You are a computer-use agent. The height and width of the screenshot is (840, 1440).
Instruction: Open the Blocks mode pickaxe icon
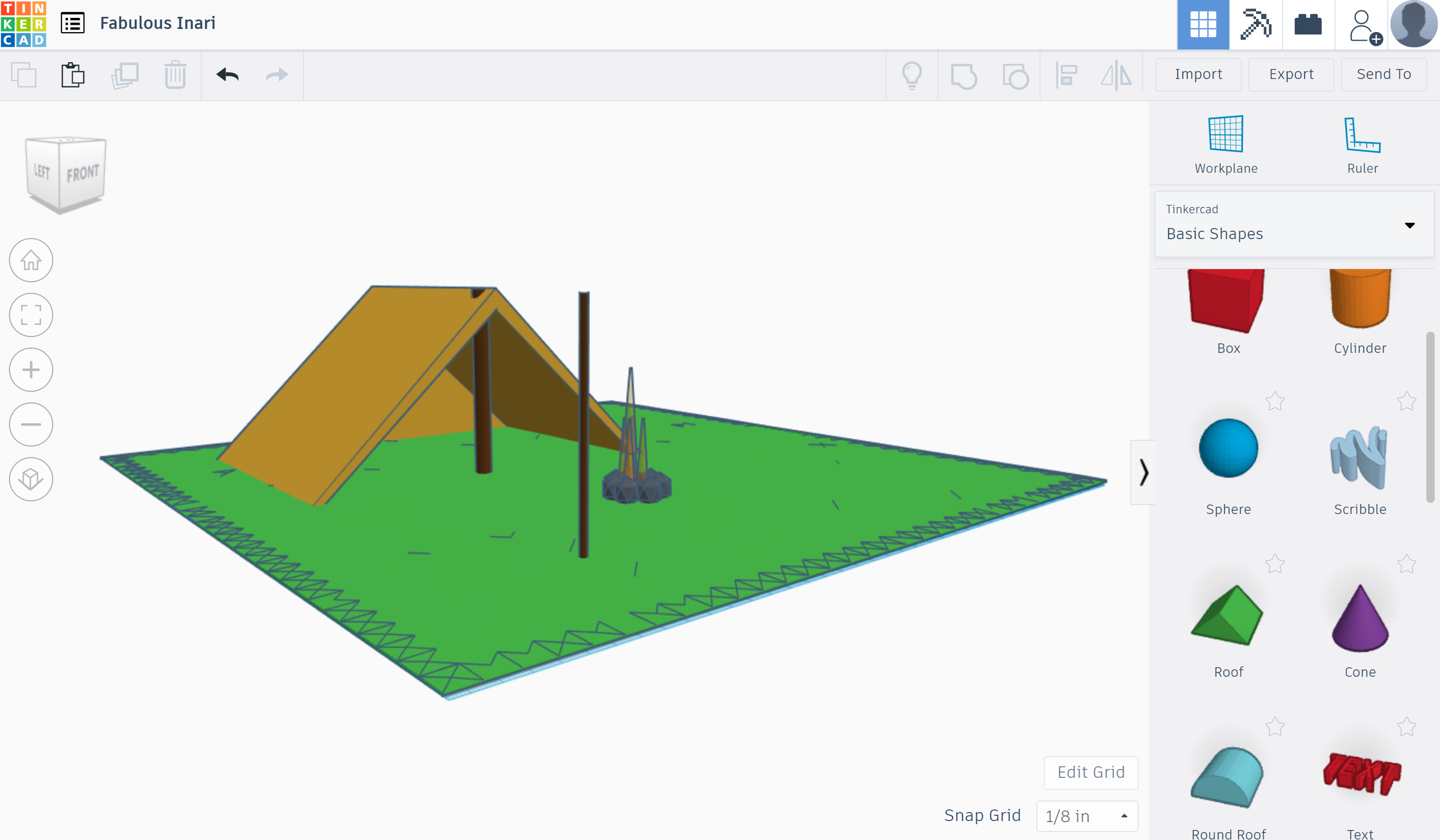[1256, 25]
